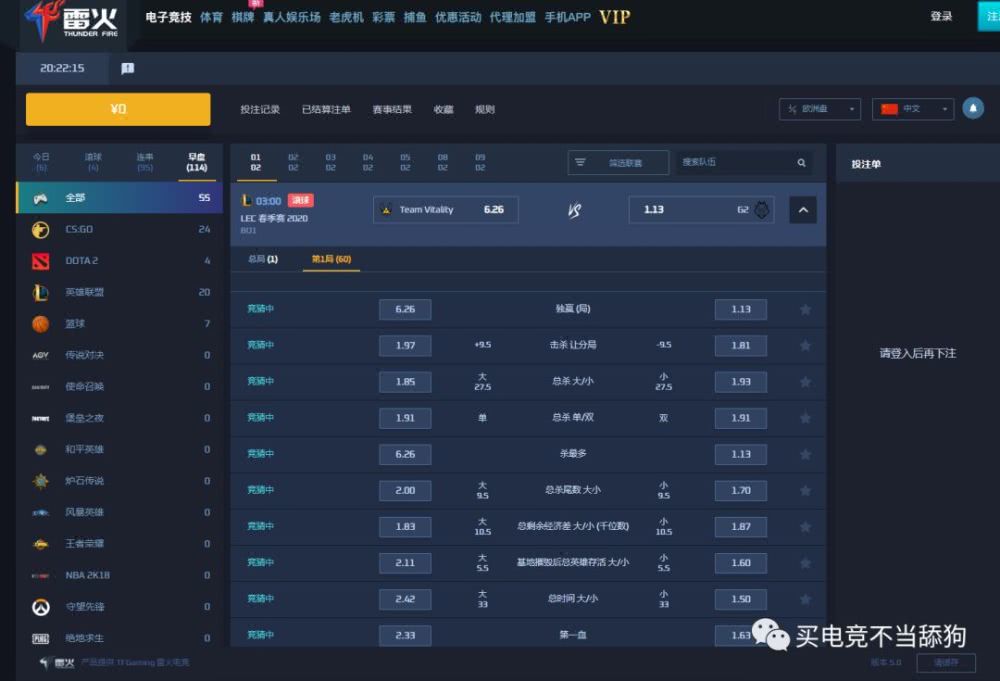This screenshot has width=1000, height=681.
Task: Pick 1.93 odds for under 27.5 kills
Action: (740, 382)
